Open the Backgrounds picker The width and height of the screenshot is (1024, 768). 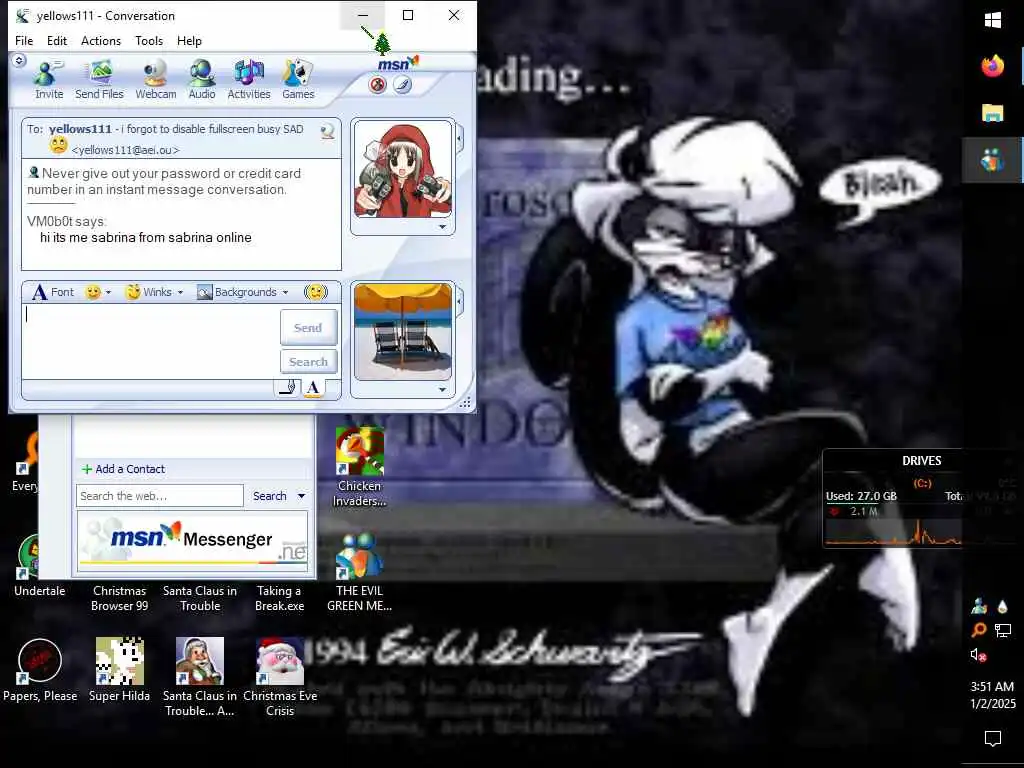[x=237, y=292]
